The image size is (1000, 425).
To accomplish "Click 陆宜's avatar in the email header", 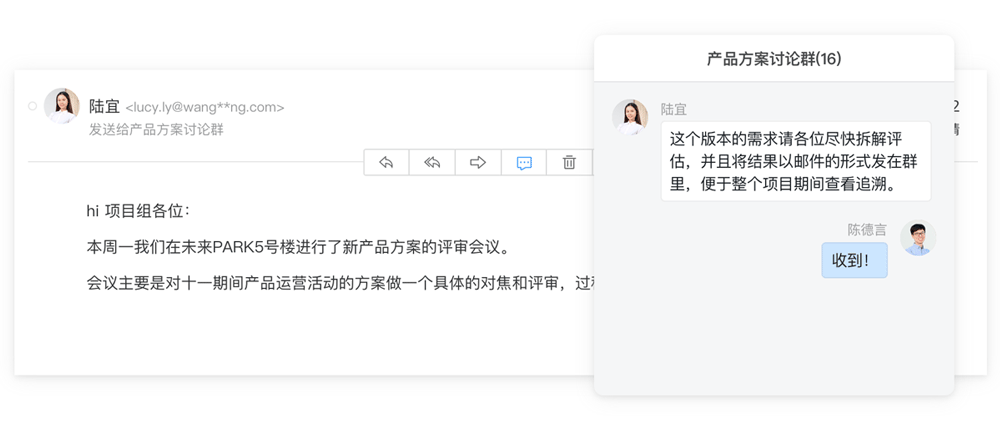I will (x=62, y=106).
